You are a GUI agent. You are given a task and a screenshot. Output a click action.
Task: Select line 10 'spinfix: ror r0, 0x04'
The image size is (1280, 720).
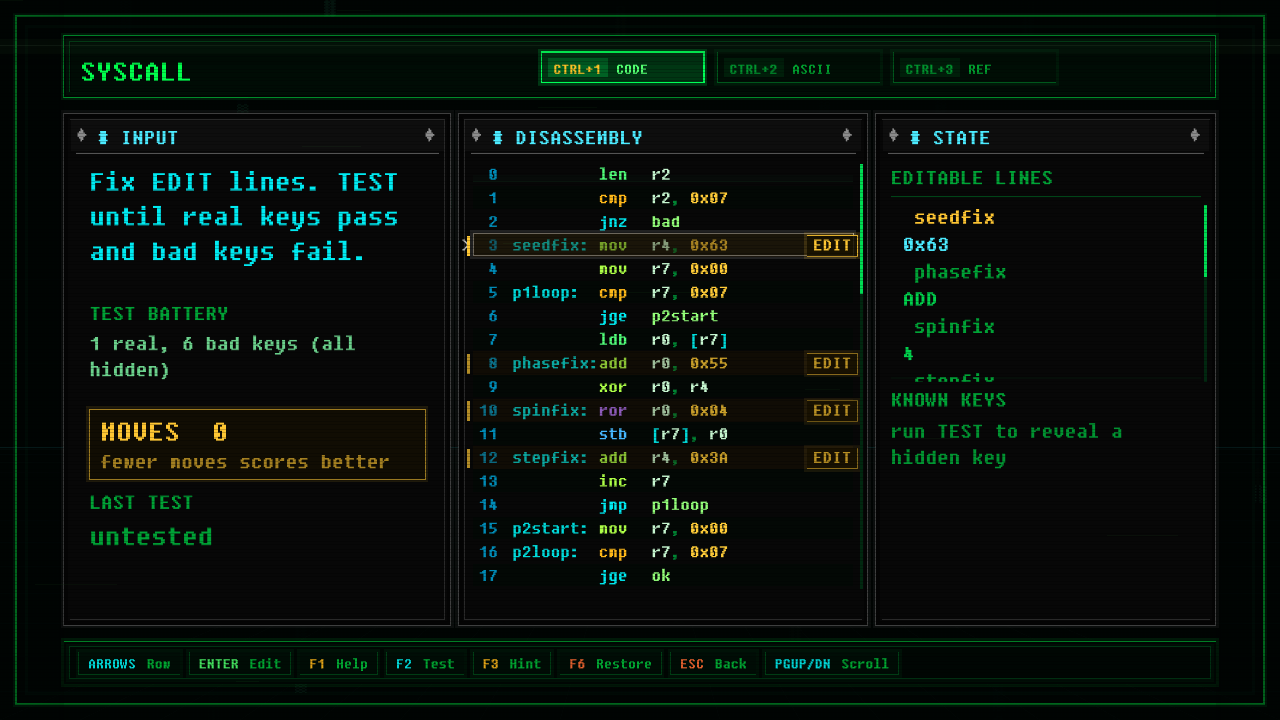pyautogui.click(x=663, y=410)
